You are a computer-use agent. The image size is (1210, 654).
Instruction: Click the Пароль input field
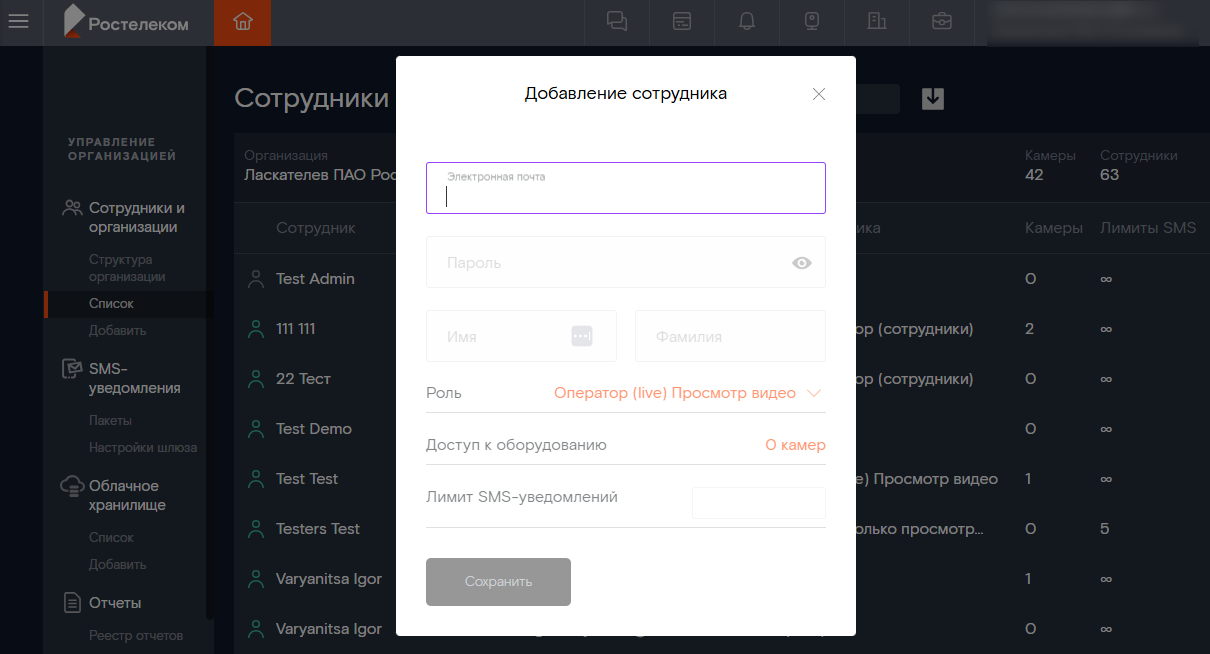click(x=626, y=262)
